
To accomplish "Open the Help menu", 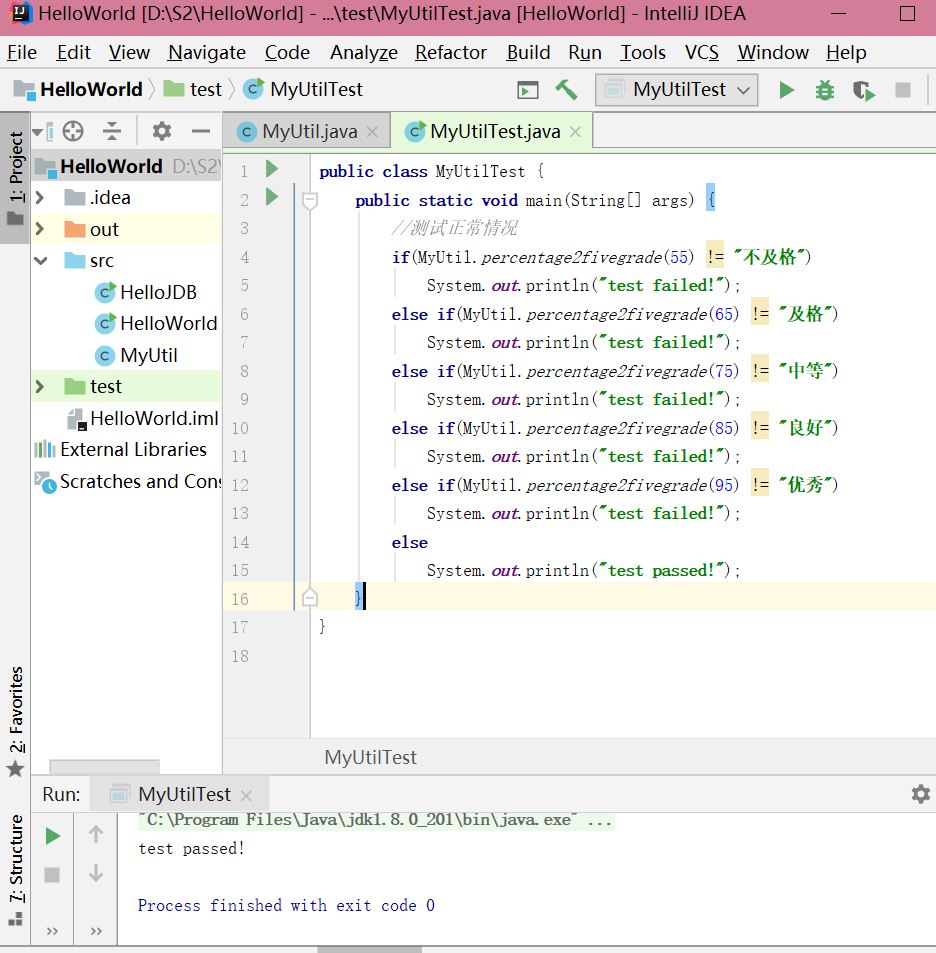I will 845,53.
